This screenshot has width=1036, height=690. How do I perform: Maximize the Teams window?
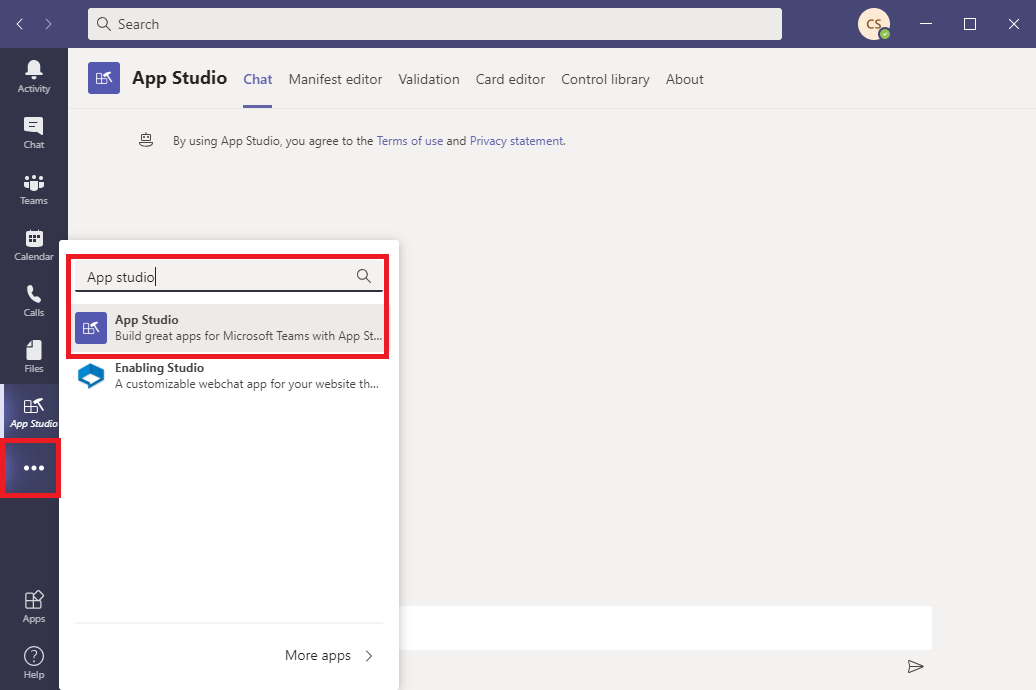969,24
